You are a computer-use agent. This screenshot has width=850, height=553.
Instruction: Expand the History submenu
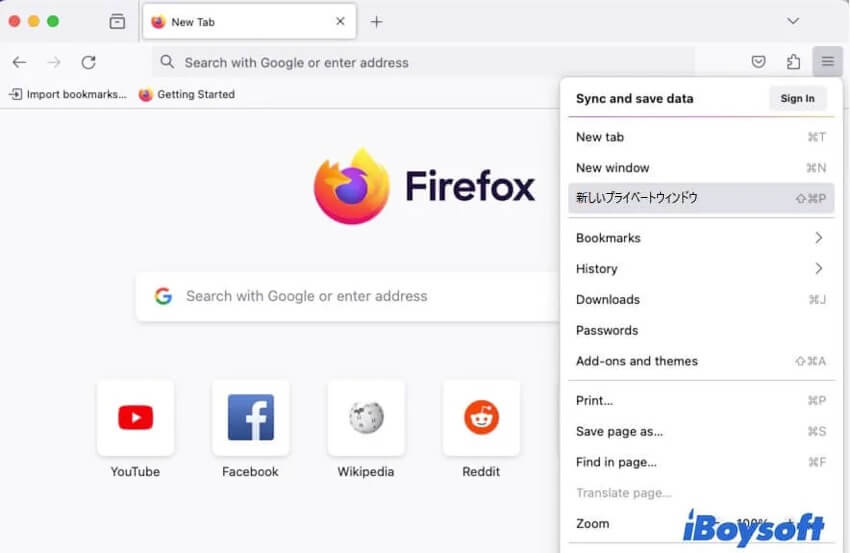[x=700, y=269]
